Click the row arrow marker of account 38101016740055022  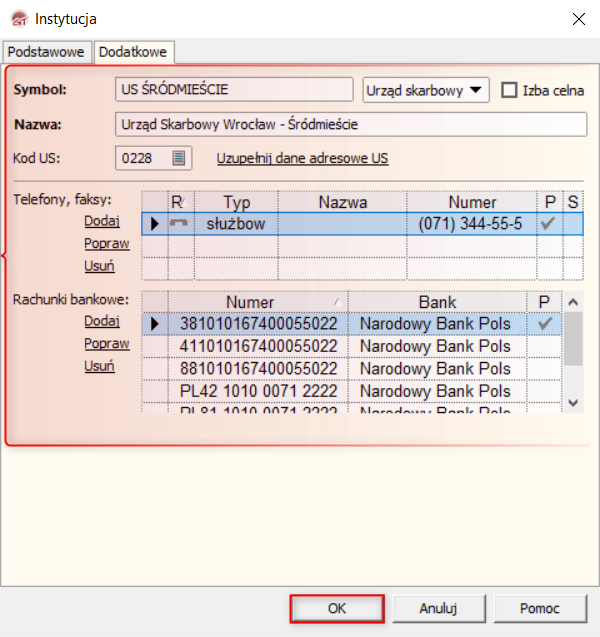154,324
